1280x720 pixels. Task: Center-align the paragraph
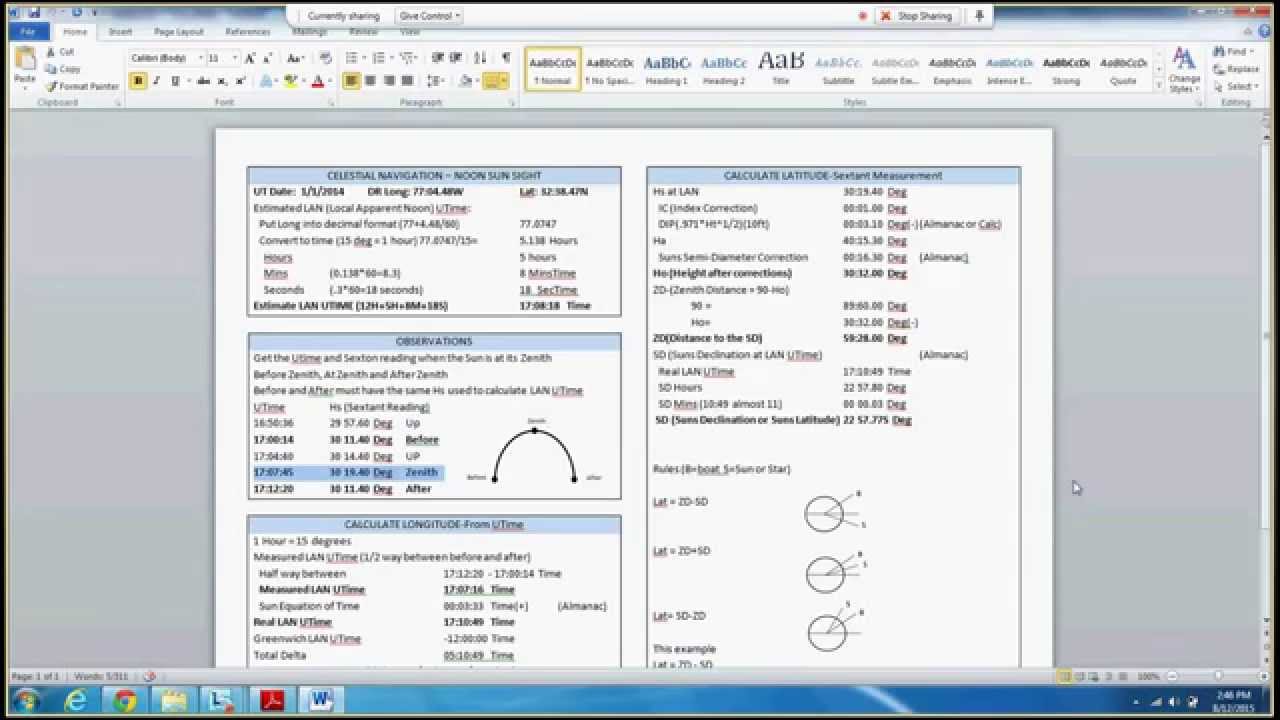click(370, 81)
